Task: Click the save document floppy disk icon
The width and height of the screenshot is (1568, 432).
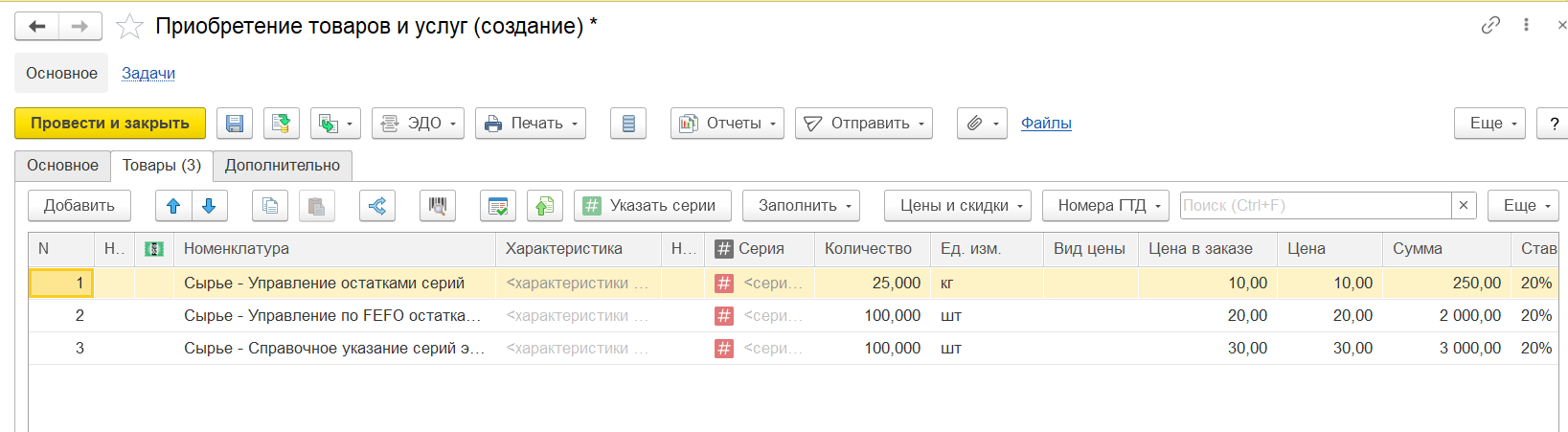Action: point(235,124)
